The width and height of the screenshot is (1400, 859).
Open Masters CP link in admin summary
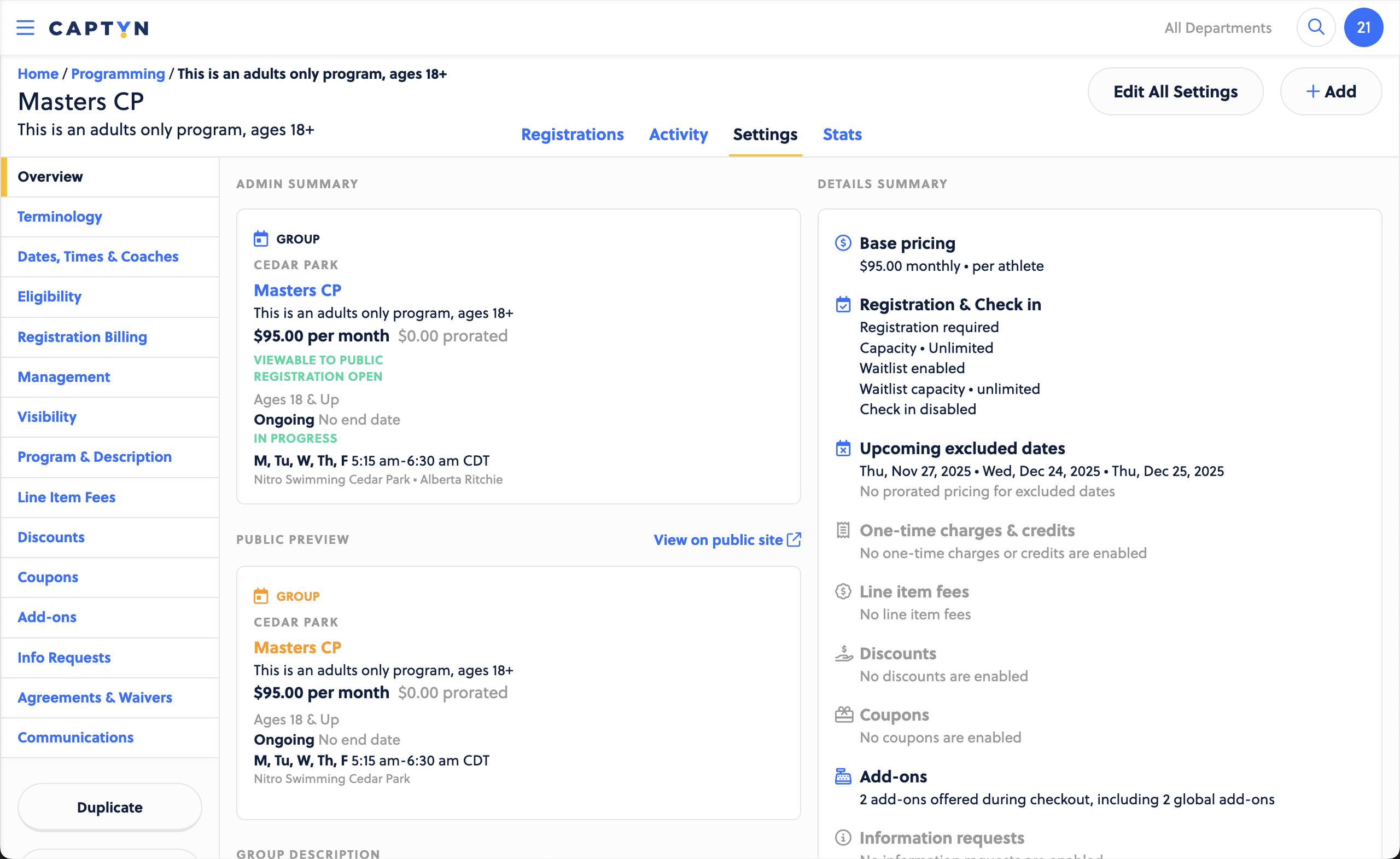point(297,290)
